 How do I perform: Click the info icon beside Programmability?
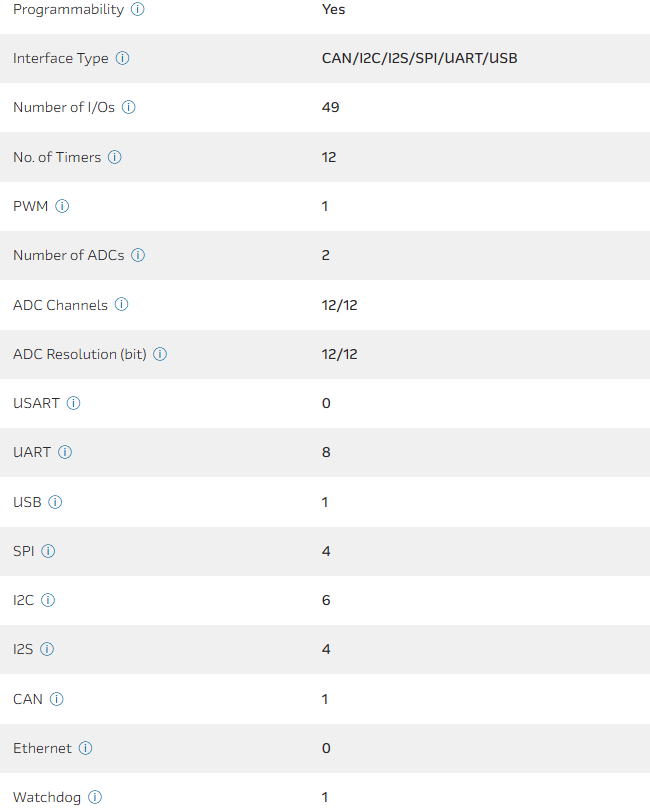(x=138, y=9)
